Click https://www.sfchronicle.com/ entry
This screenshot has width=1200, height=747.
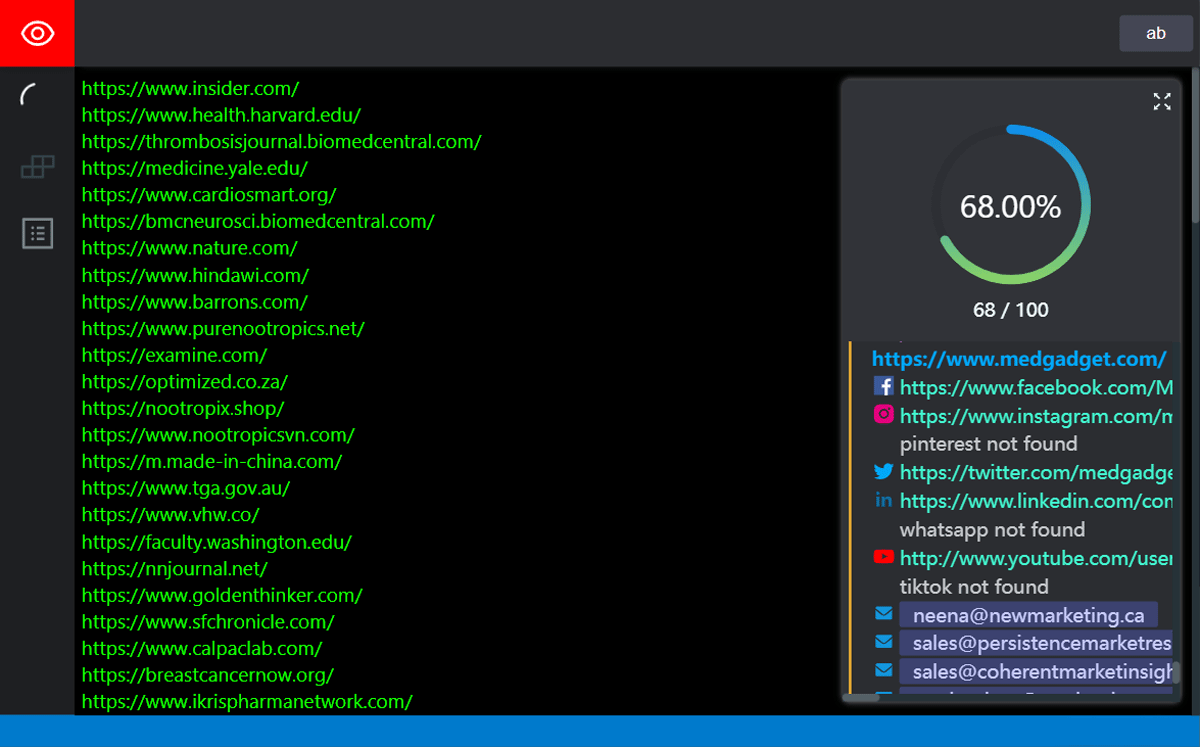[x=208, y=621]
